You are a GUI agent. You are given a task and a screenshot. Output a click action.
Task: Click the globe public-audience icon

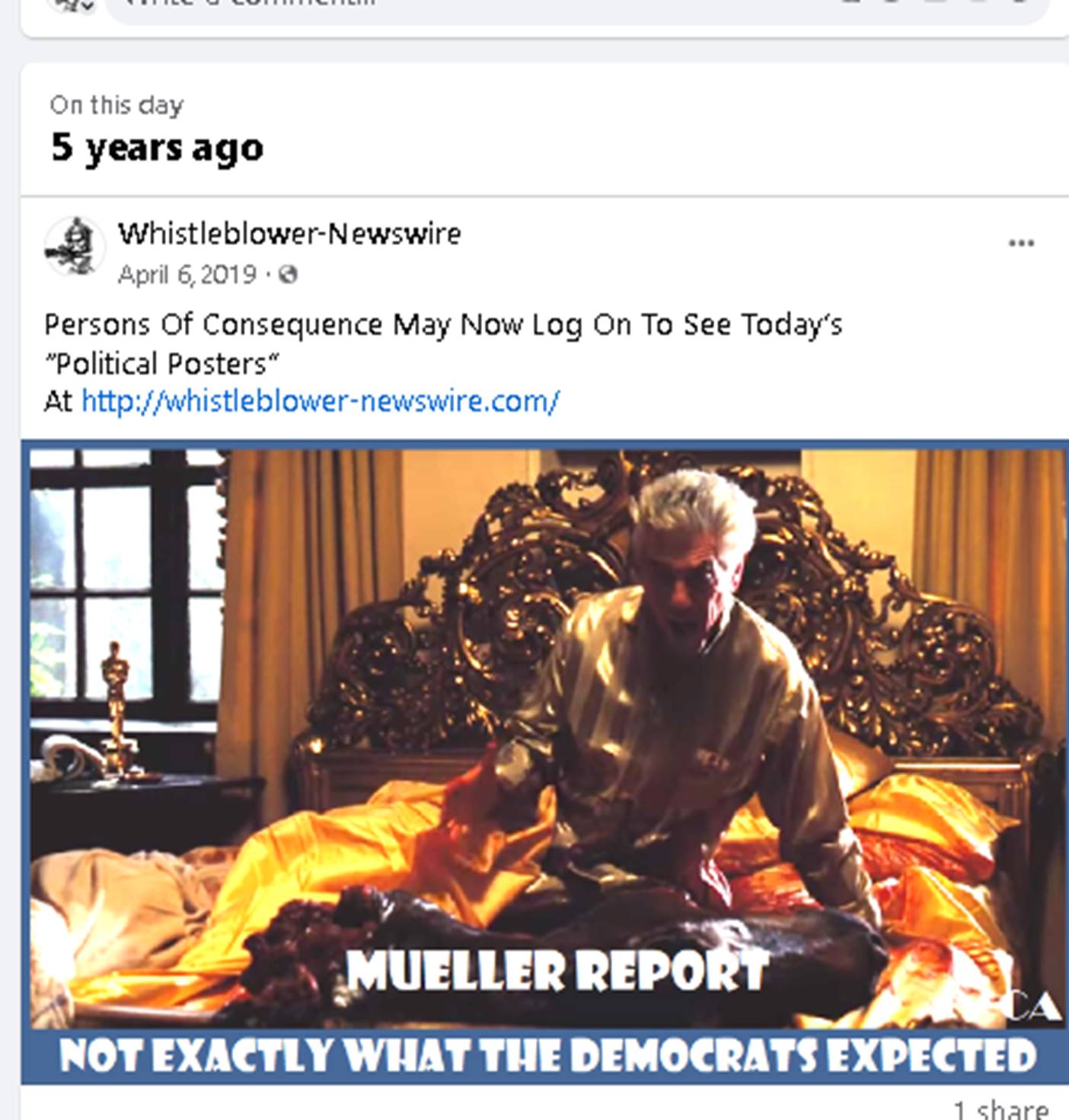[288, 274]
